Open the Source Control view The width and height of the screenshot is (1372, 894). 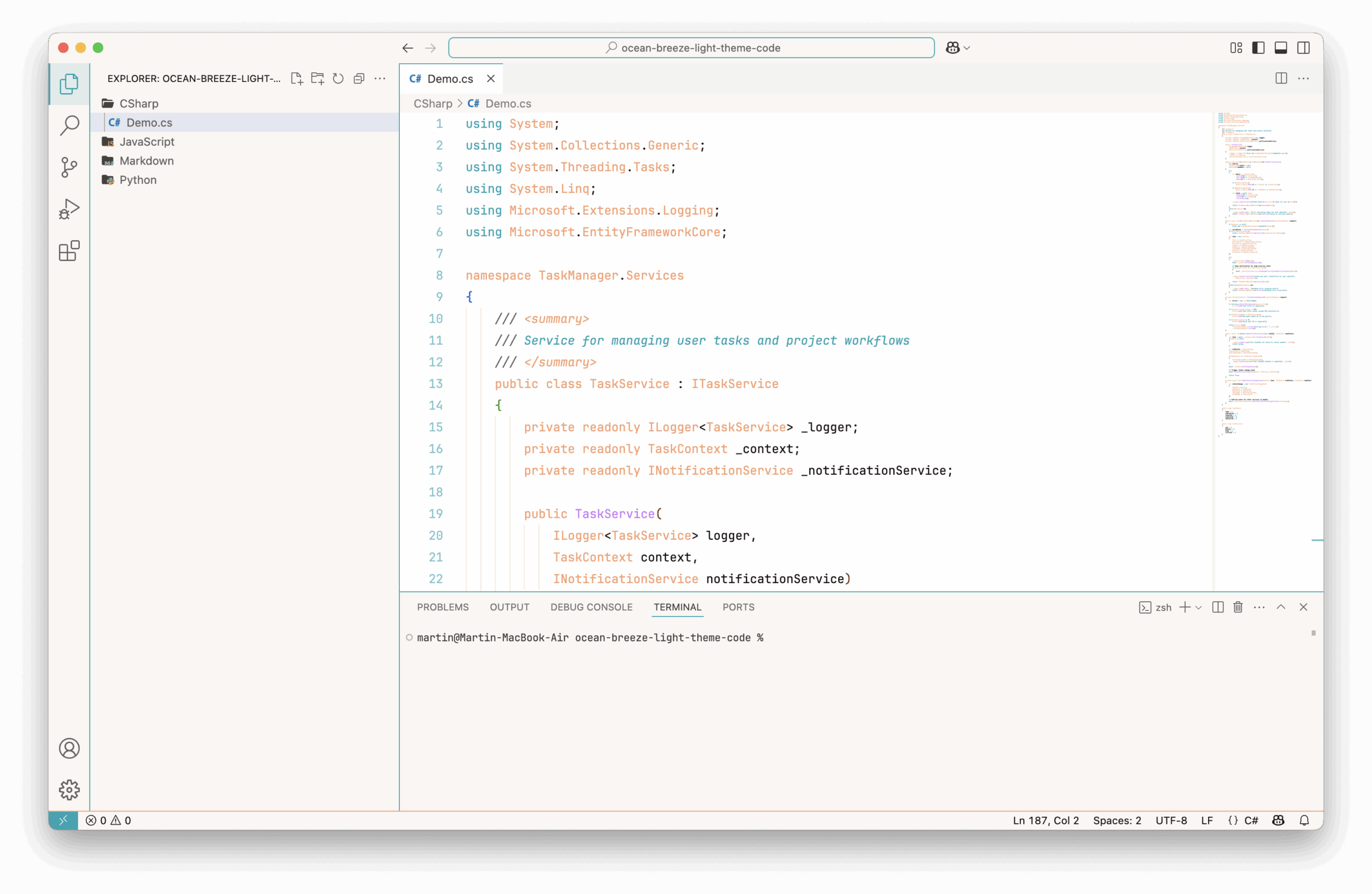(x=69, y=167)
